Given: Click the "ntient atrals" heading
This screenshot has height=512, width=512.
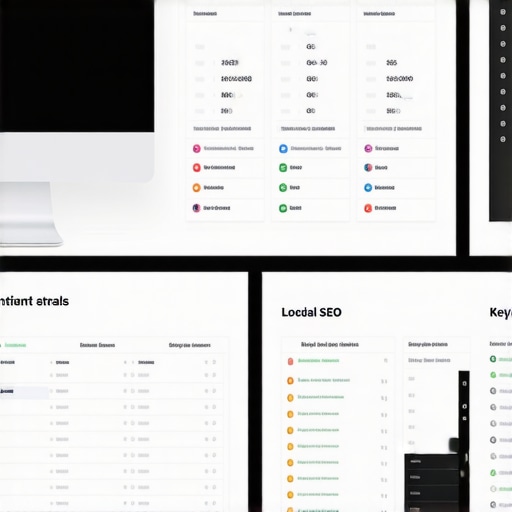Looking at the screenshot, I should tap(34, 301).
